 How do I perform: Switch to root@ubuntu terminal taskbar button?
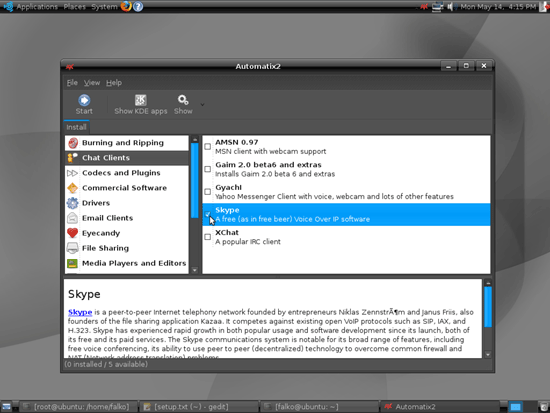coord(78,407)
